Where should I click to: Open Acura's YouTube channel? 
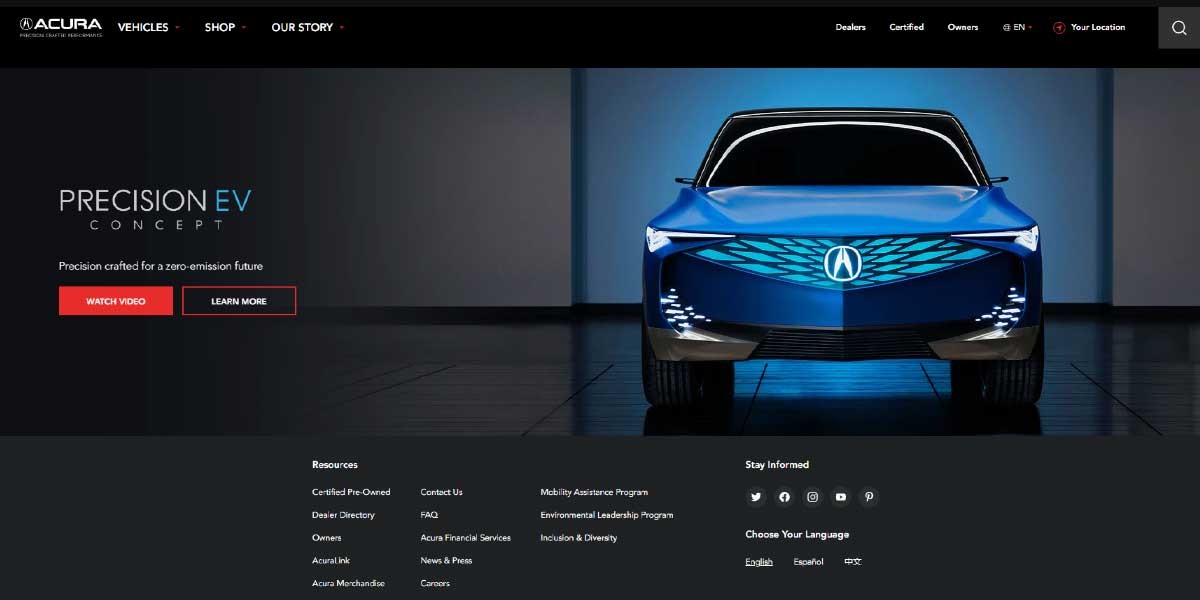[x=841, y=497]
